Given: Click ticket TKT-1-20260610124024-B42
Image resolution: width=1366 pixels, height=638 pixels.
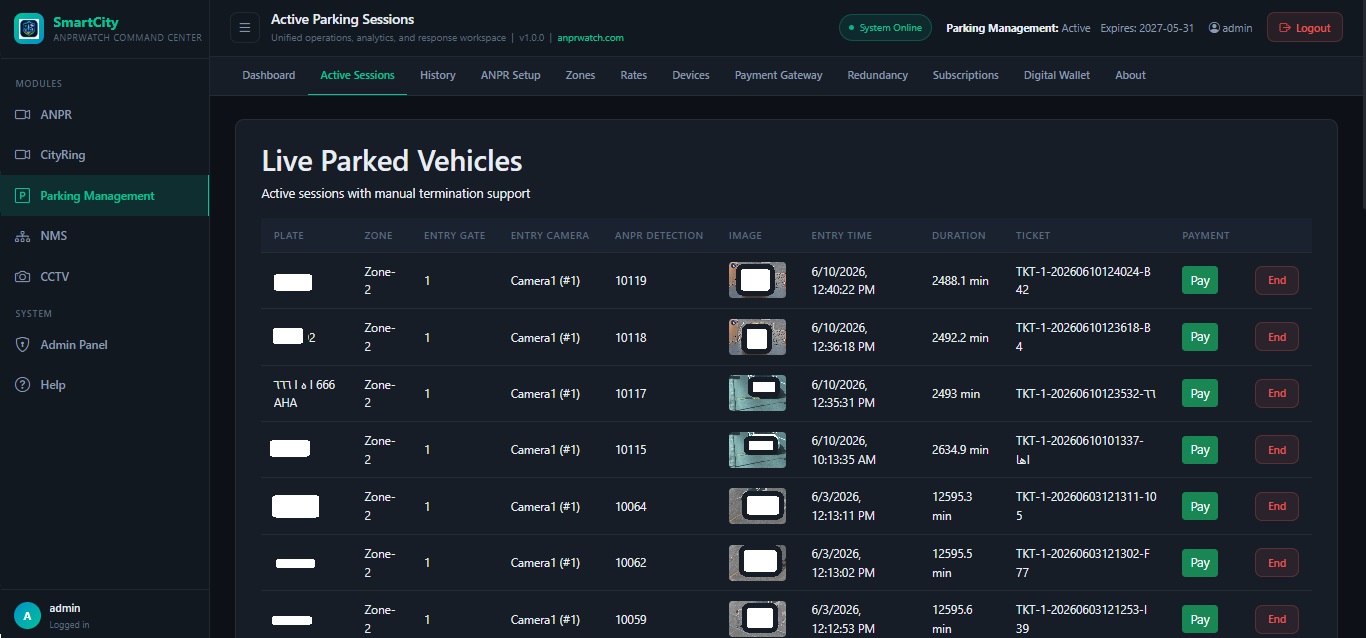Looking at the screenshot, I should [x=1083, y=281].
